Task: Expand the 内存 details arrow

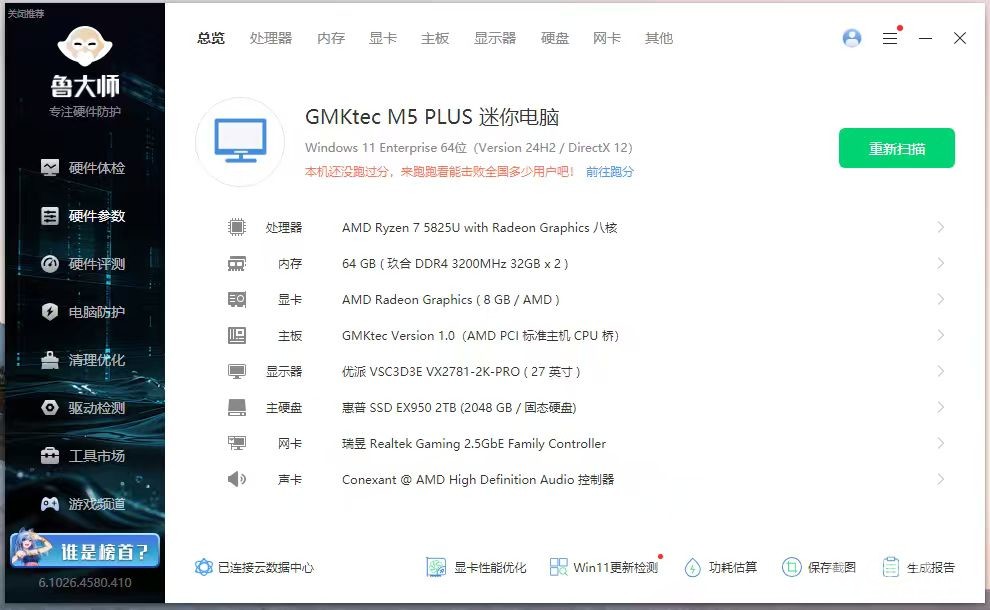Action: point(941,263)
